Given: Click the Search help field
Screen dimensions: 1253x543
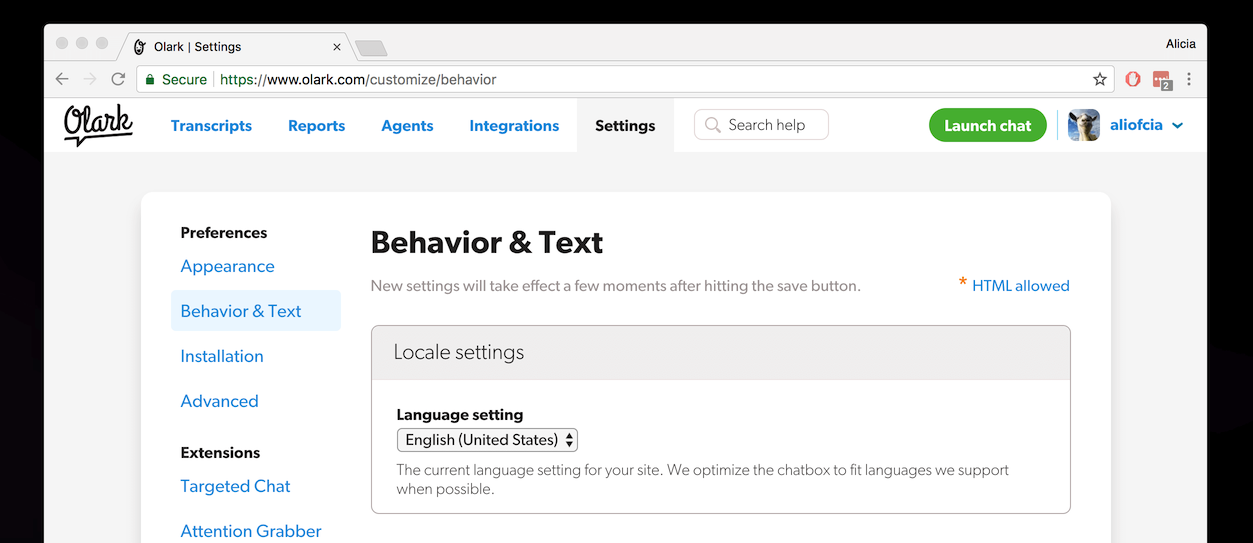Looking at the screenshot, I should [x=762, y=125].
